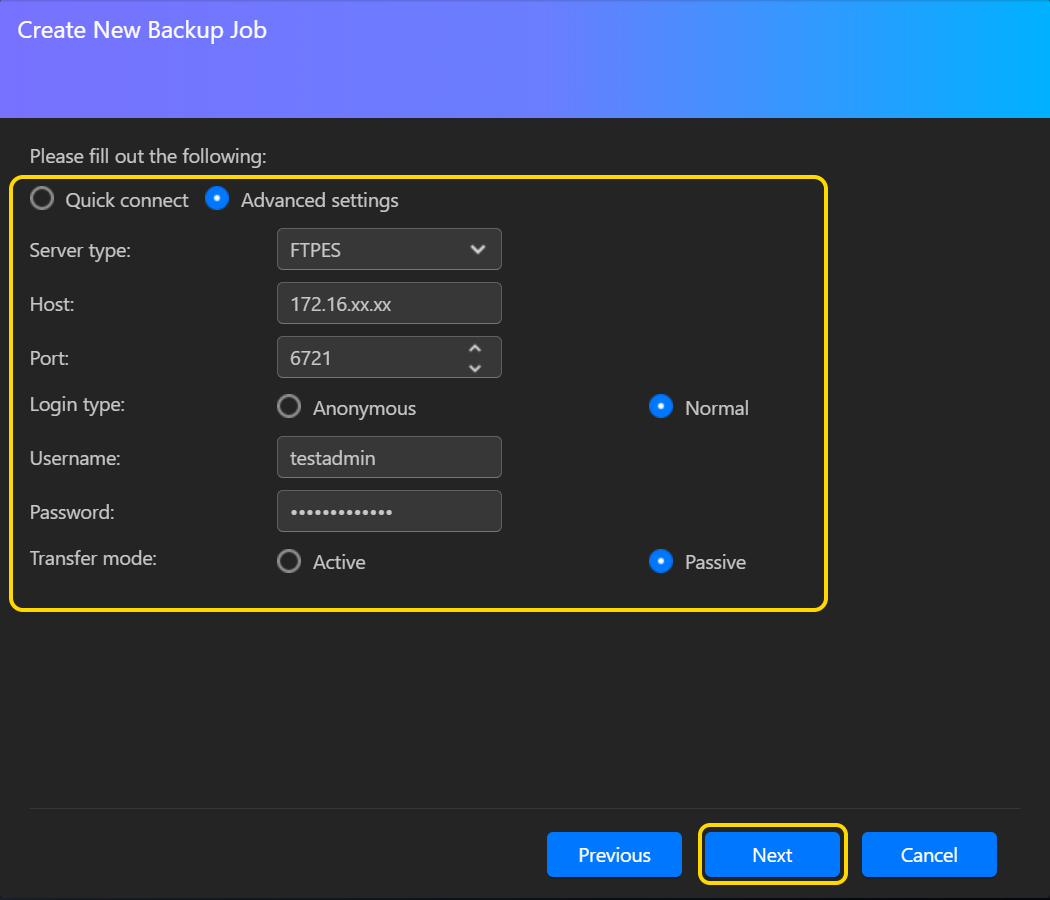Click the chevron arrow beside FTPES
Viewport: 1050px width, 900px height.
[x=478, y=250]
